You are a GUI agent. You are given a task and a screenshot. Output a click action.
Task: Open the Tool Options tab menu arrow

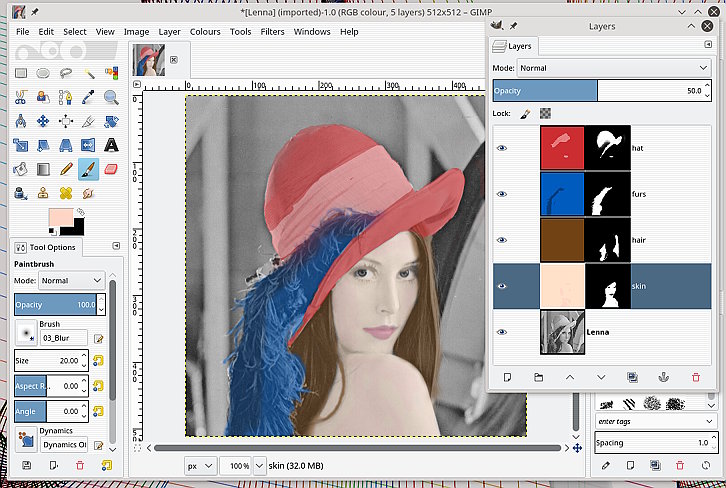116,246
